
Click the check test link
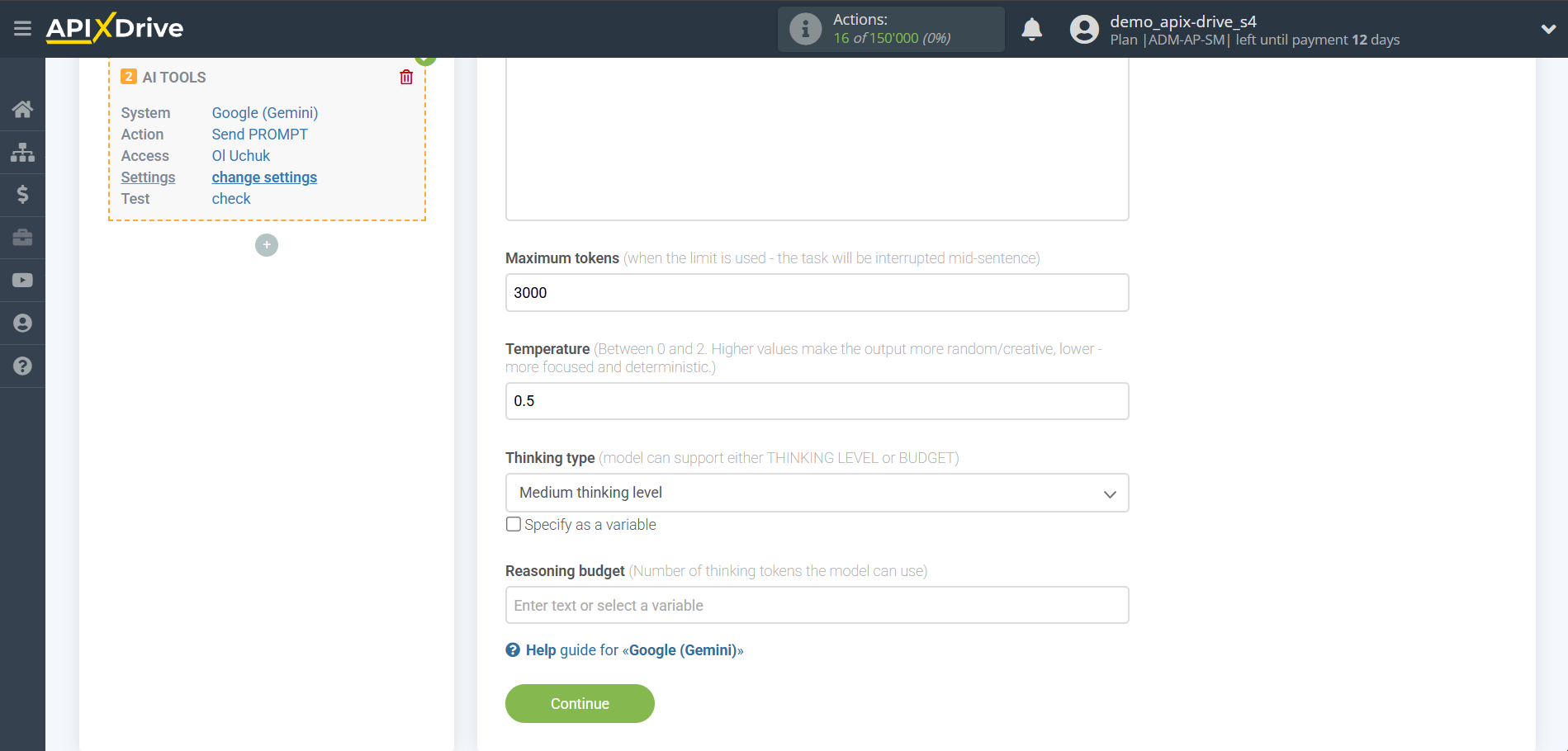(x=231, y=199)
